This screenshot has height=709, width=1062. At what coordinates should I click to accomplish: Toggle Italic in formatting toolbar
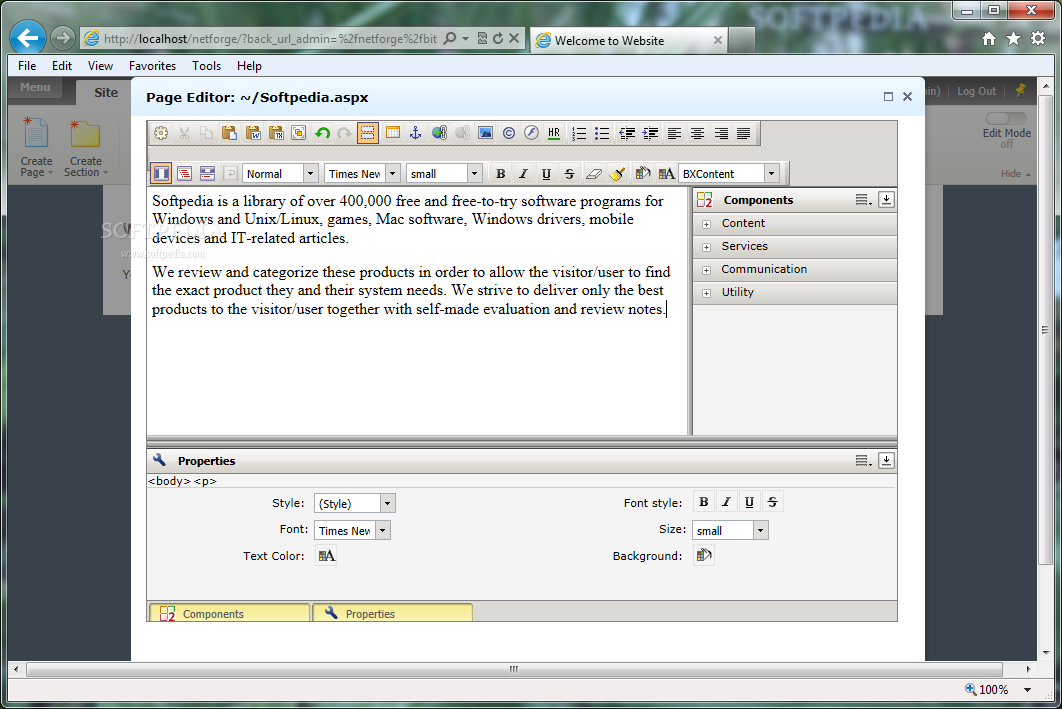point(524,173)
